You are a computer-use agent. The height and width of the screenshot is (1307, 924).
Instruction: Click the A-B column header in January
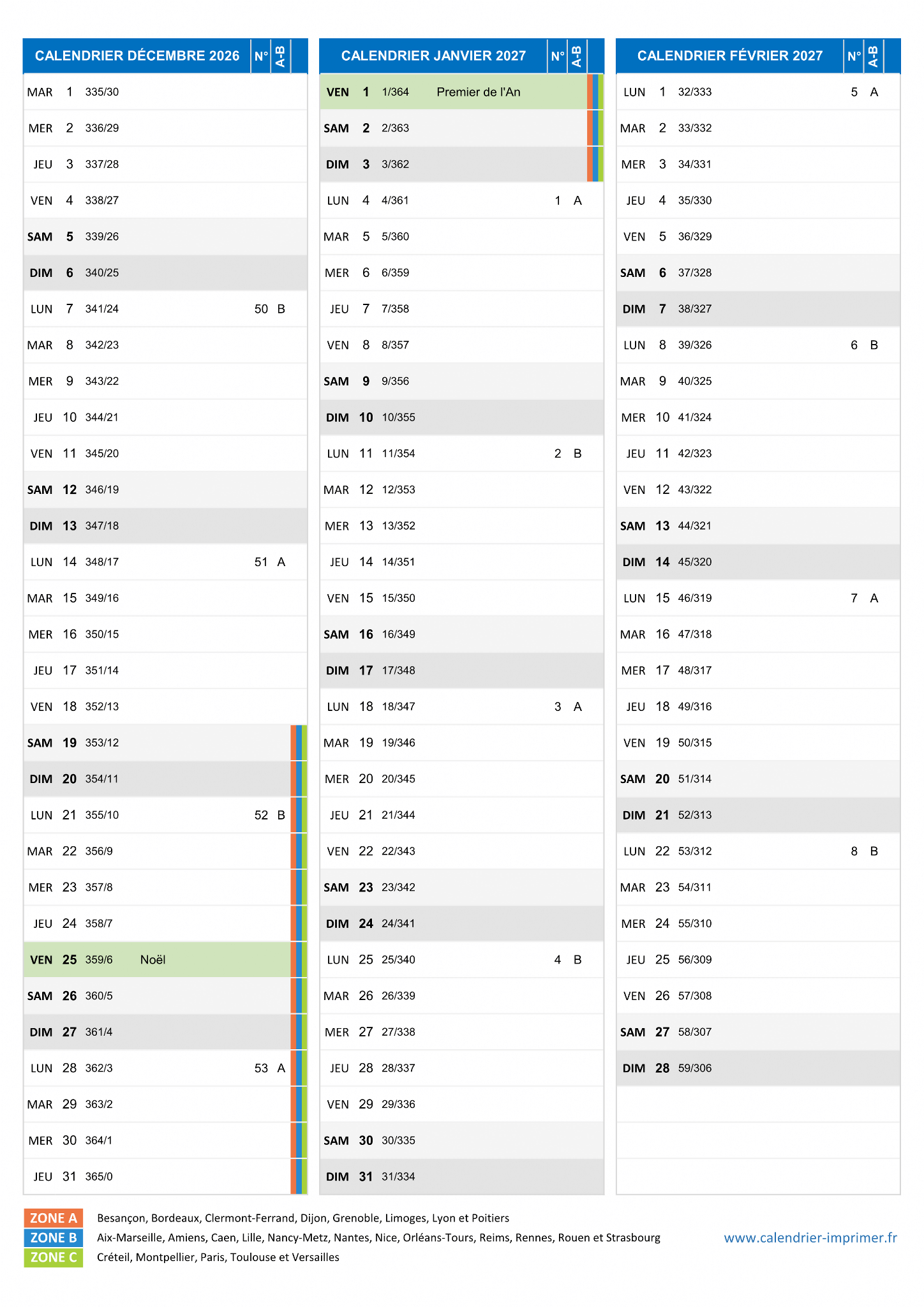[x=577, y=56]
